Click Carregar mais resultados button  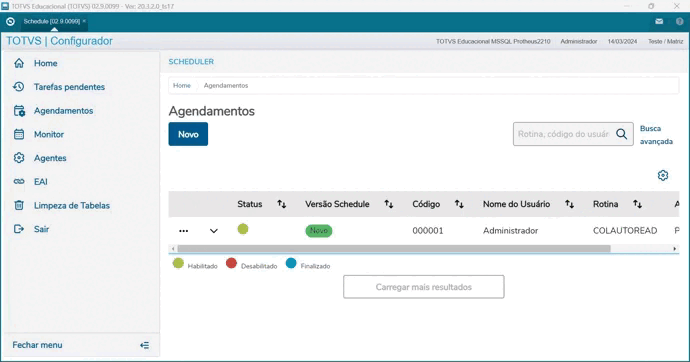(x=423, y=287)
